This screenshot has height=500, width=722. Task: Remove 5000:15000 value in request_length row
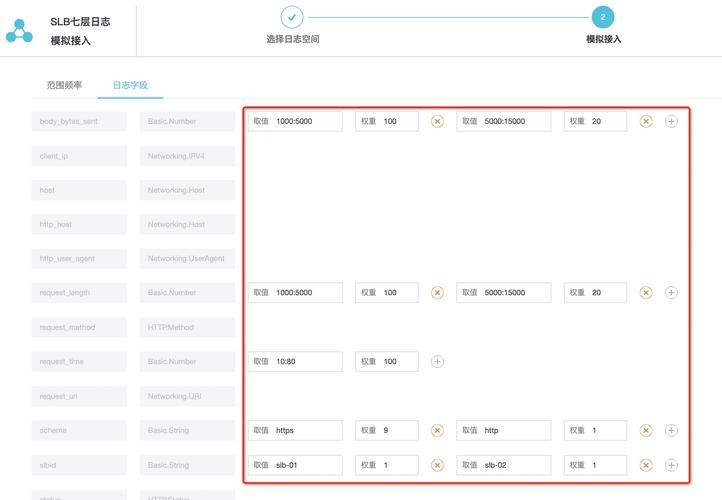click(646, 292)
